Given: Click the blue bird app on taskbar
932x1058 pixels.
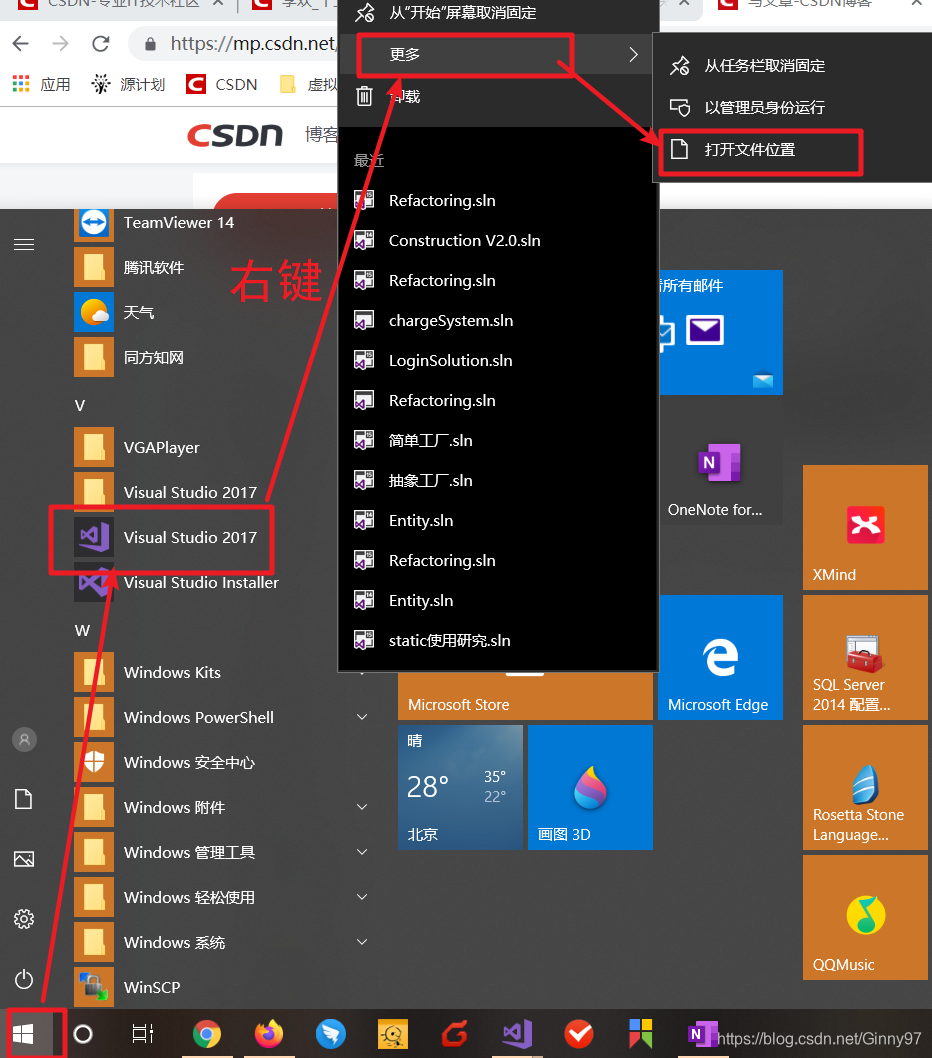Looking at the screenshot, I should (x=331, y=1033).
